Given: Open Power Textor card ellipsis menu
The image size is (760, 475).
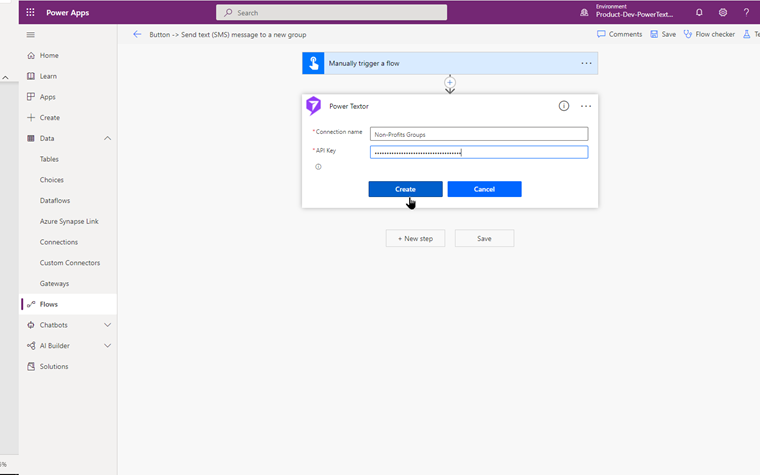Looking at the screenshot, I should coord(586,106).
